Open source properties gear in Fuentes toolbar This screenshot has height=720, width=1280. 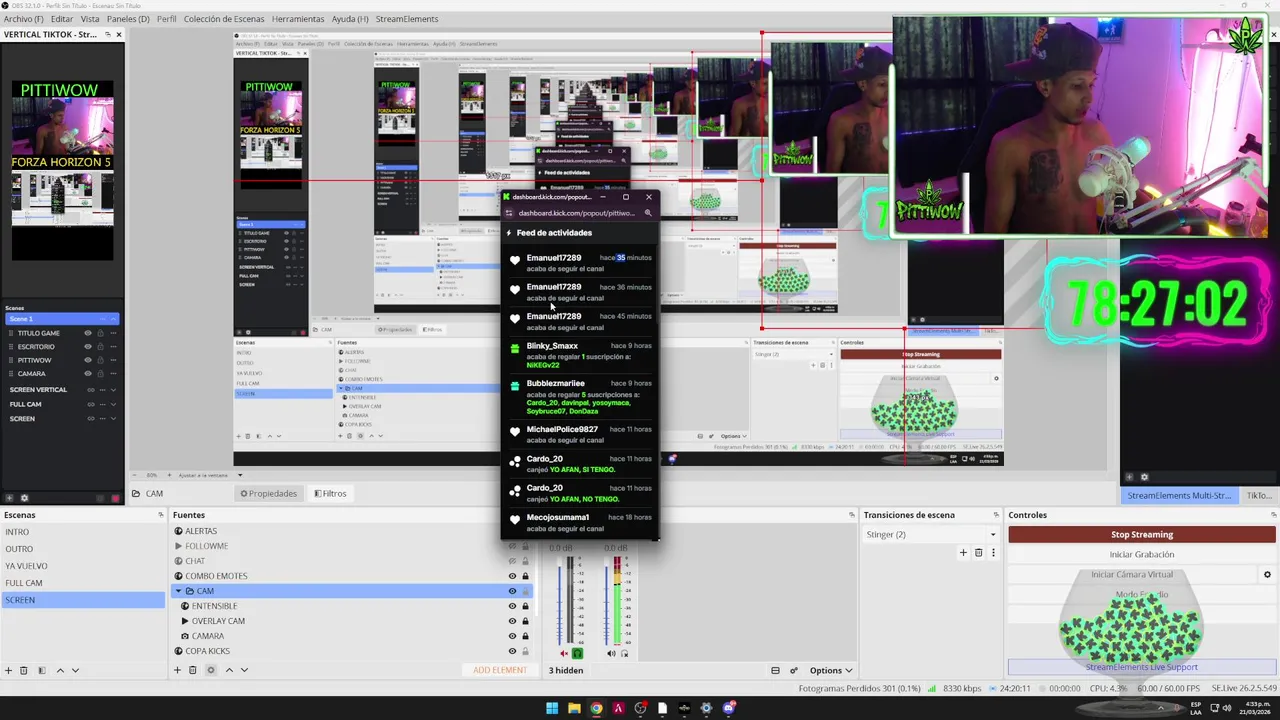click(210, 670)
